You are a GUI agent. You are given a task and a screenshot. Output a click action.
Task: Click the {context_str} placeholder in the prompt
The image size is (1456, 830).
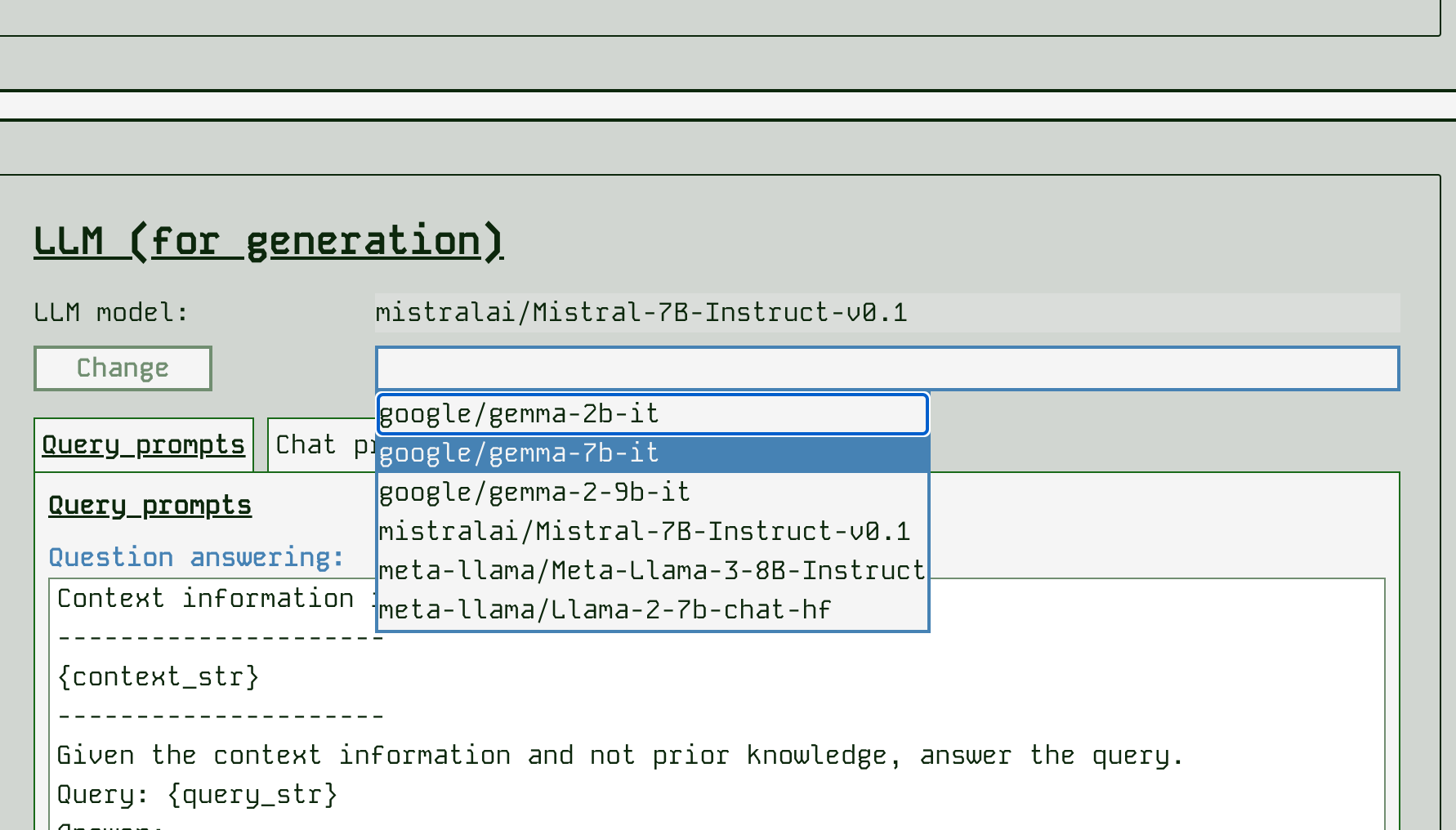click(159, 677)
